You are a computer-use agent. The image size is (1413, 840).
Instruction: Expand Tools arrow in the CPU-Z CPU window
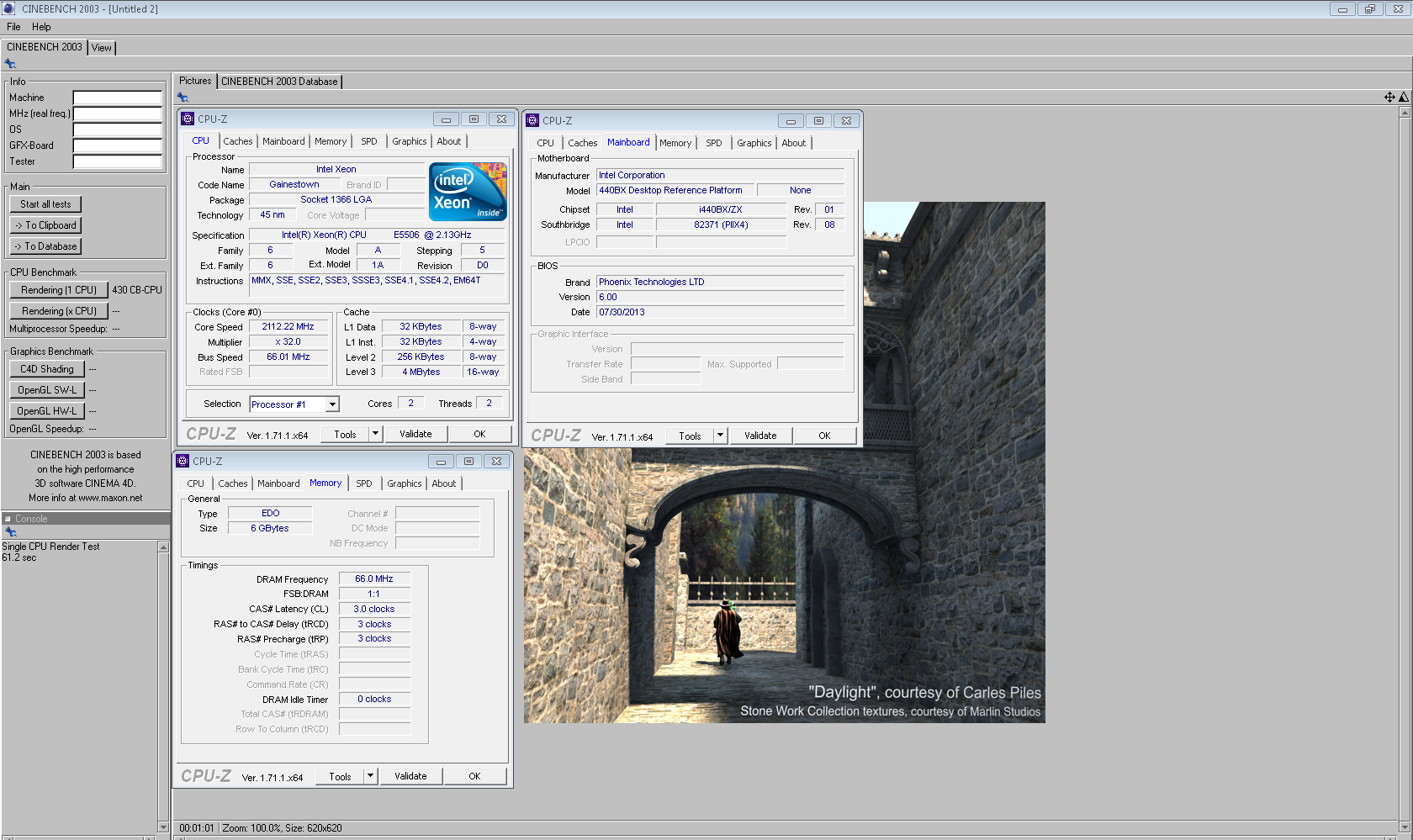[376, 434]
